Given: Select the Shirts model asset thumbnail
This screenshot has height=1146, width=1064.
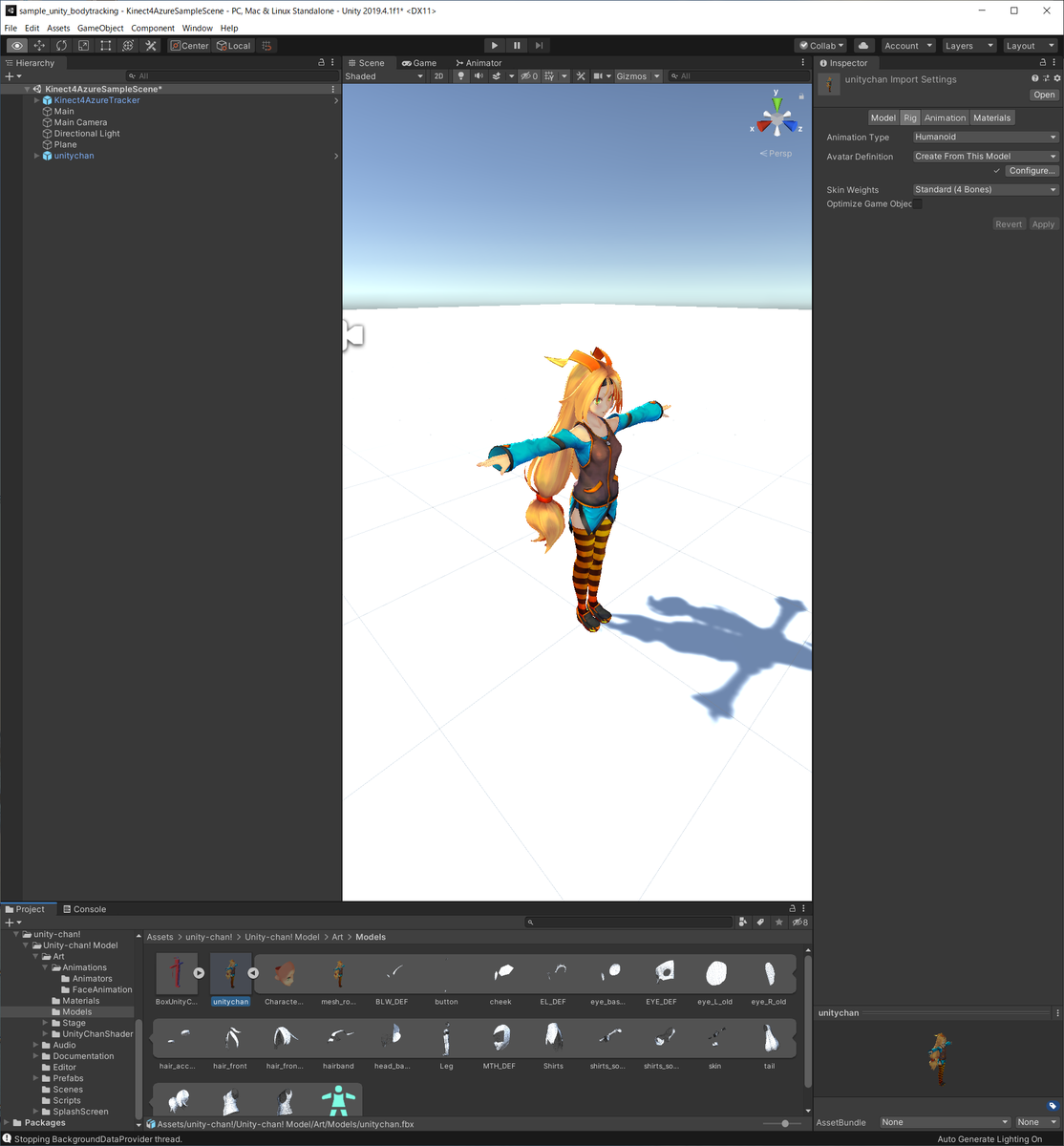Looking at the screenshot, I should (x=552, y=1038).
